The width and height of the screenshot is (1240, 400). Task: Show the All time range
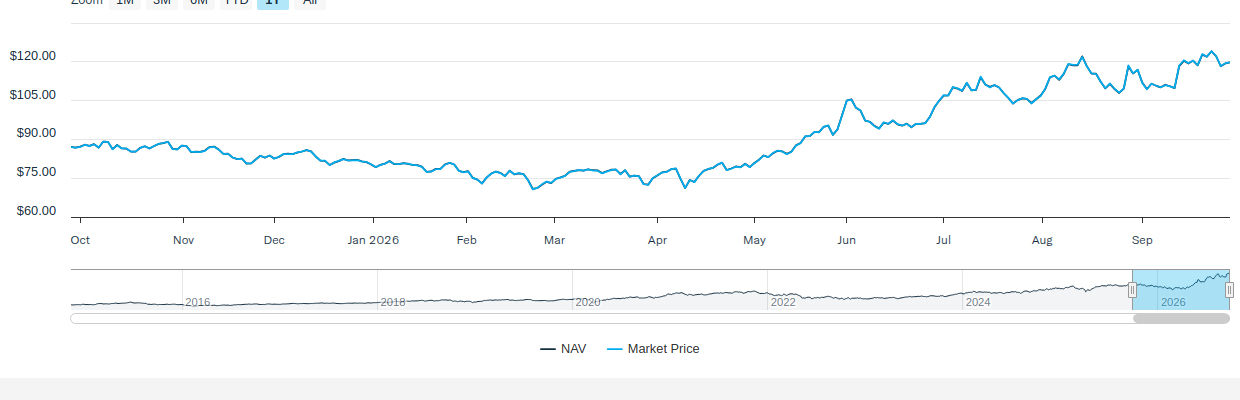[x=310, y=3]
